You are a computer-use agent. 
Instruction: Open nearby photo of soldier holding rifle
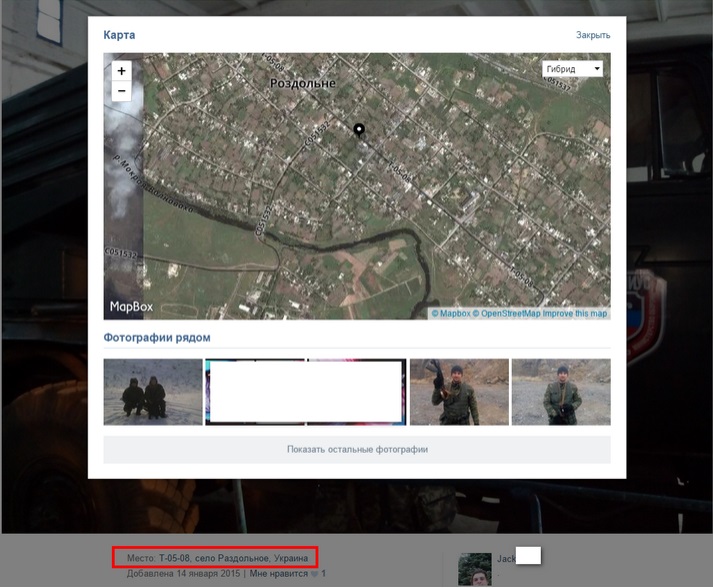[x=459, y=392]
